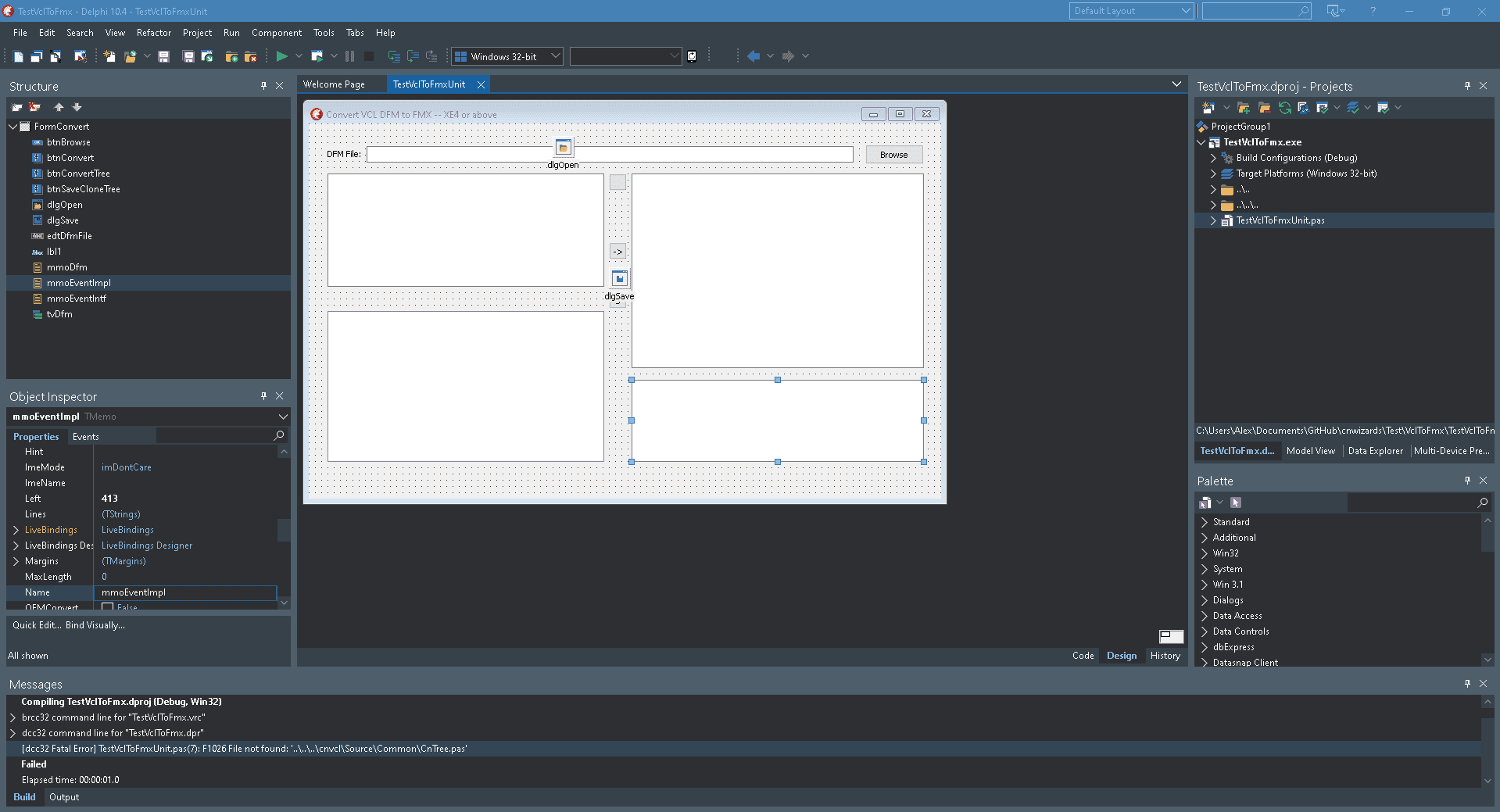Screen dimensions: 1500x812
Task: Select btnConvertTree in the Structure tree
Action: tap(78, 173)
